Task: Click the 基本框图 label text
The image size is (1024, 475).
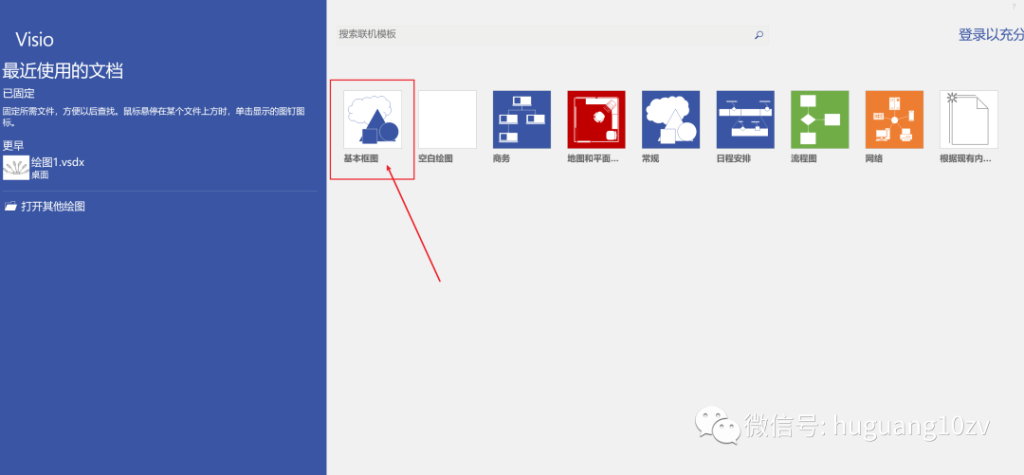Action: click(360, 158)
